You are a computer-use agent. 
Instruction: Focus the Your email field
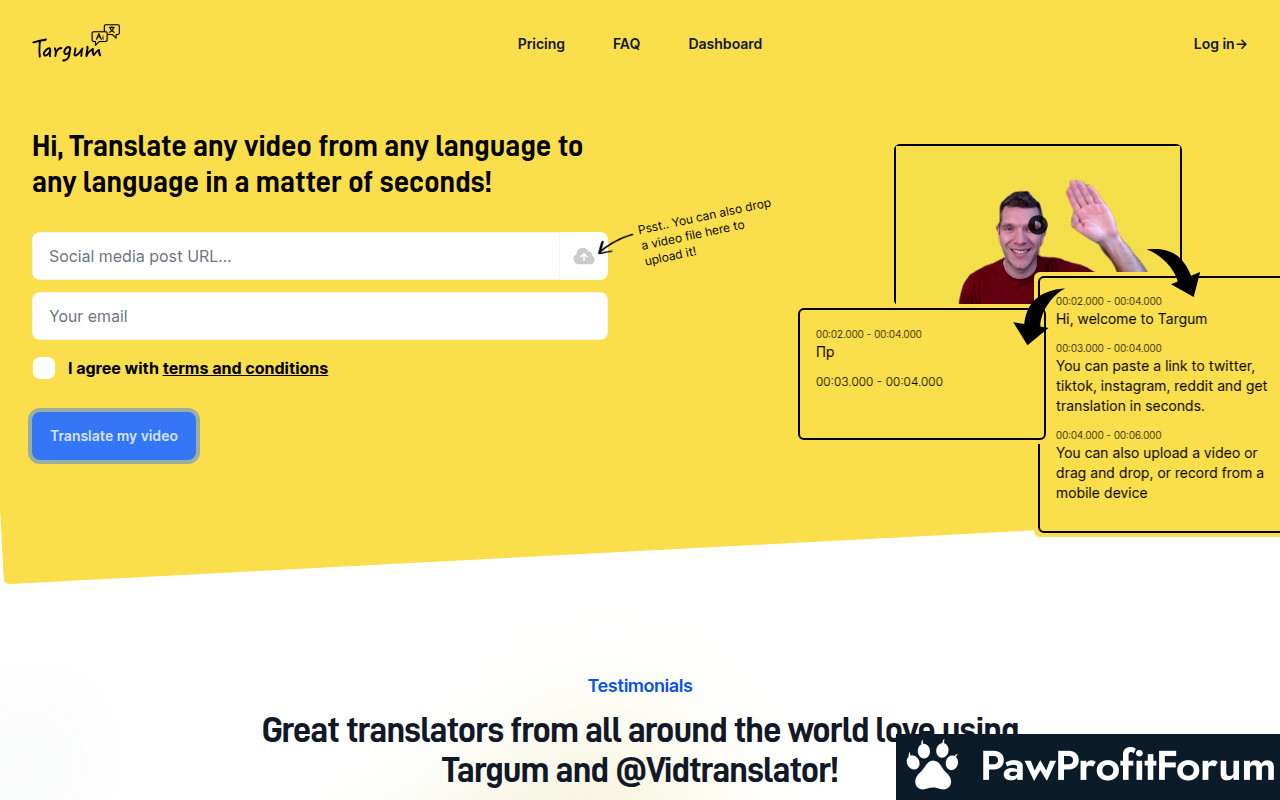click(320, 316)
